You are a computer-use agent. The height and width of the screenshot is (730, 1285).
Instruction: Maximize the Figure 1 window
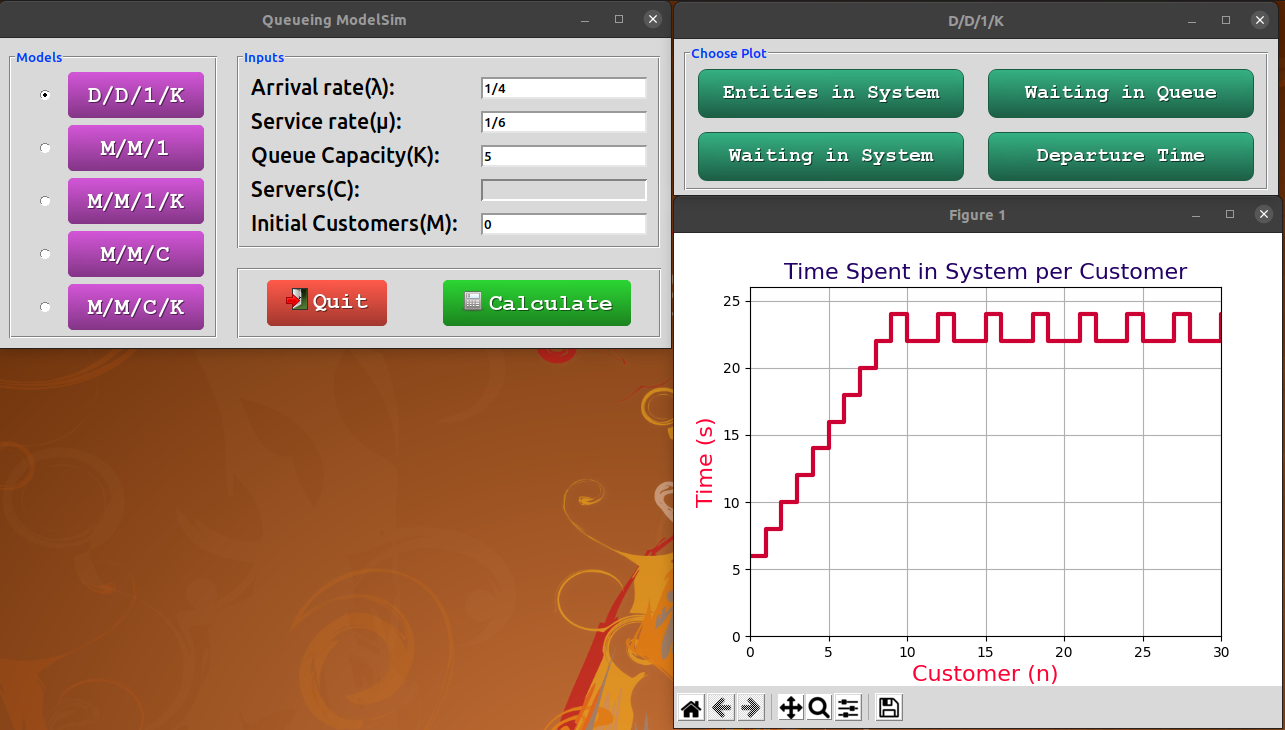[x=1230, y=214]
